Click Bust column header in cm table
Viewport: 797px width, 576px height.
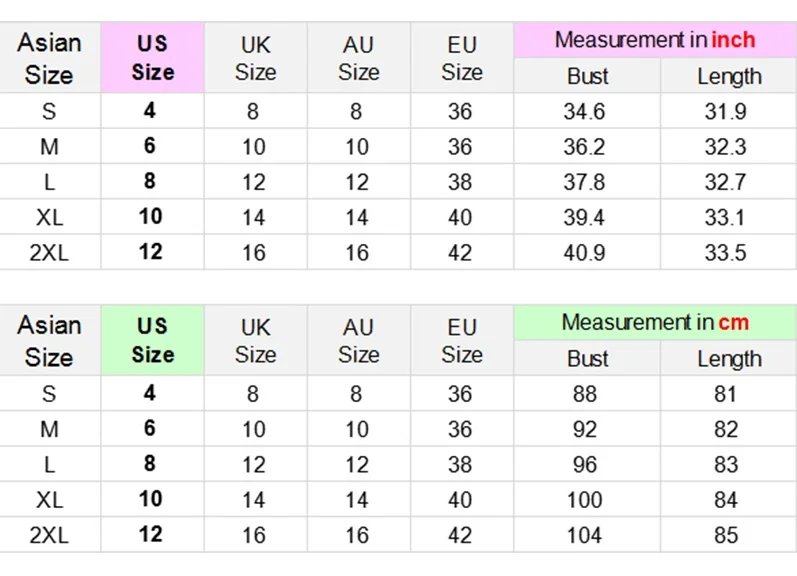pos(587,359)
